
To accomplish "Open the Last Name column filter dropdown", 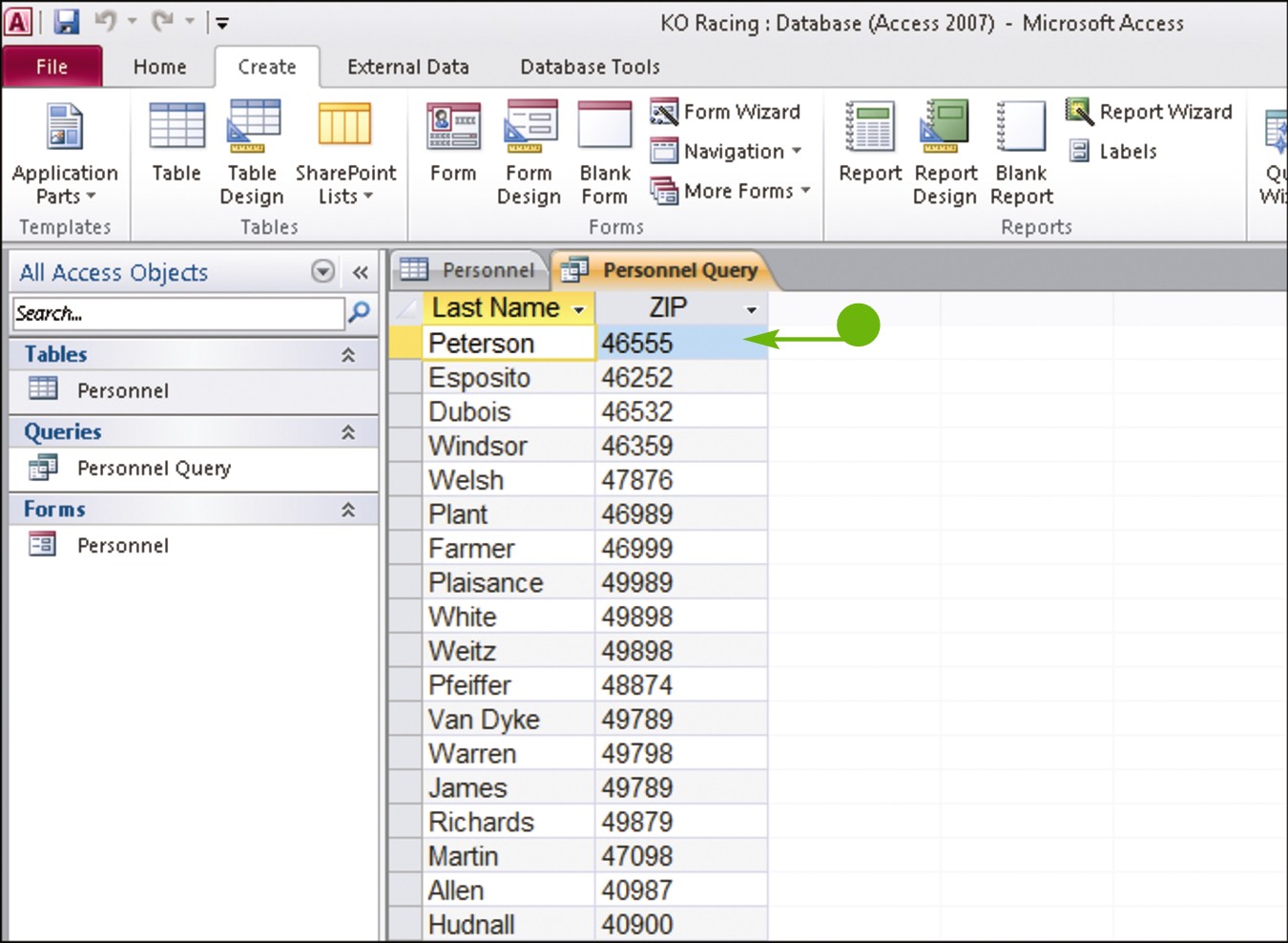I will coord(578,310).
